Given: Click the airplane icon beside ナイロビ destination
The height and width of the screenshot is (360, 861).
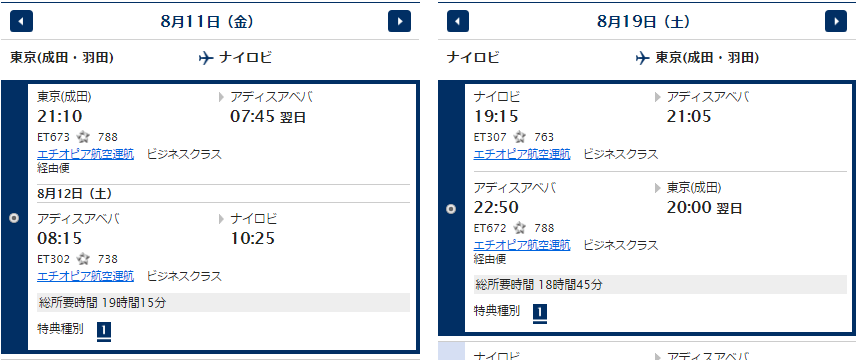Looking at the screenshot, I should tap(206, 58).
